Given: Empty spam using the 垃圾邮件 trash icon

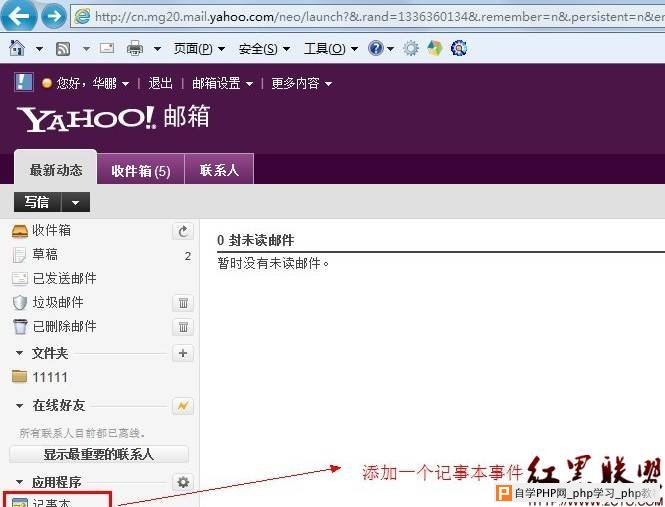Looking at the screenshot, I should [183, 303].
